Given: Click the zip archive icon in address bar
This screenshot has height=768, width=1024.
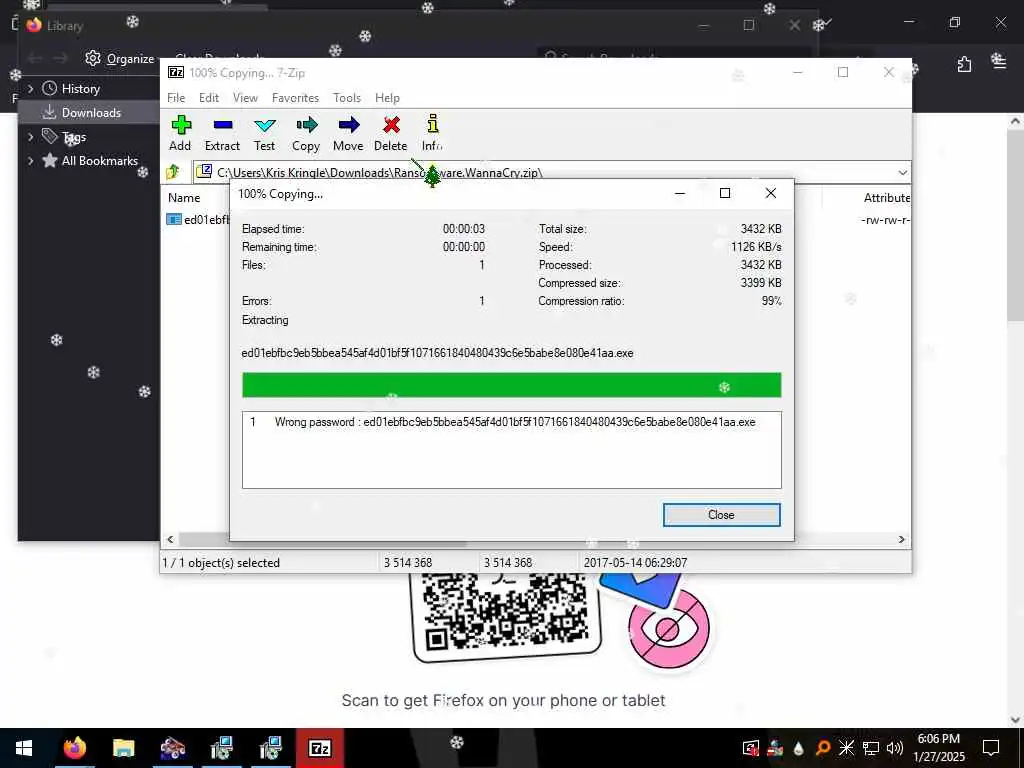Looking at the screenshot, I should click(204, 172).
